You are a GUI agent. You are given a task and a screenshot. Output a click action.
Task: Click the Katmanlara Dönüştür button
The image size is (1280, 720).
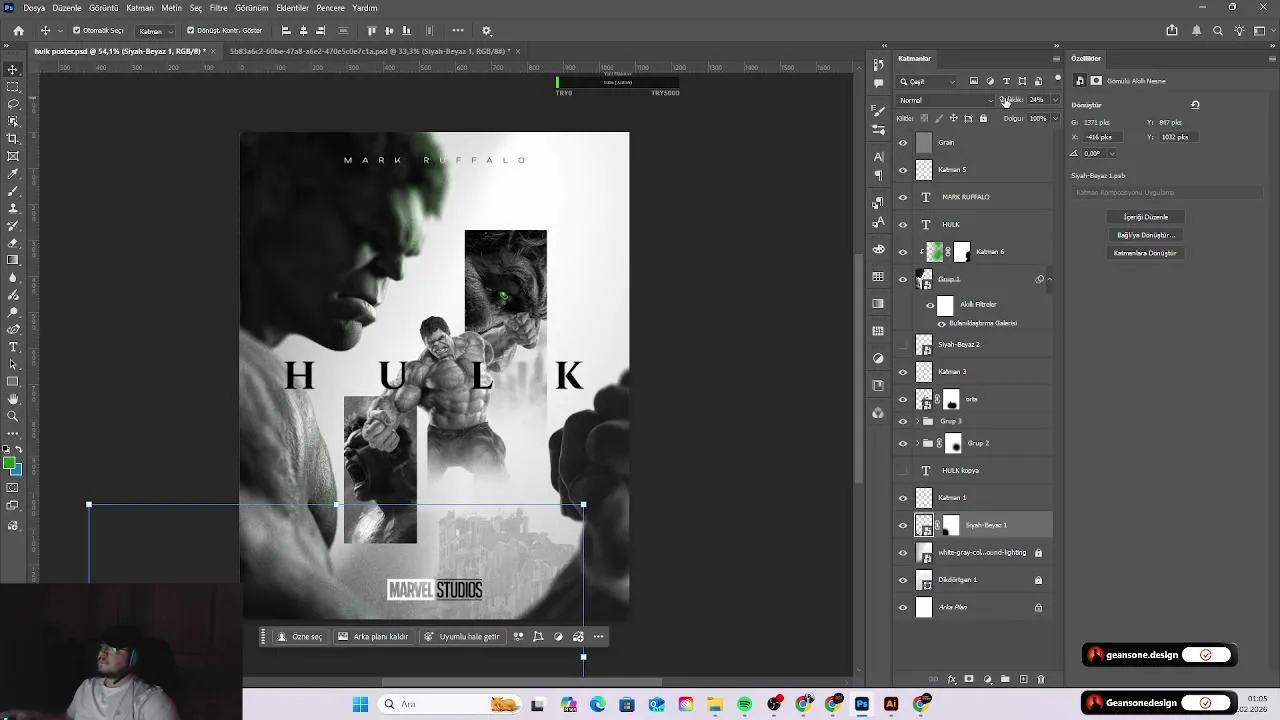1145,253
